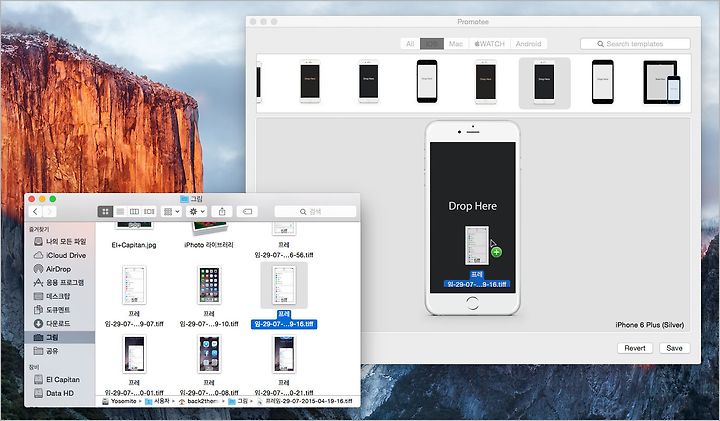The height and width of the screenshot is (421, 720).
Task: Click the iPhone 6 Plus (Silver) label
Action: click(x=650, y=325)
